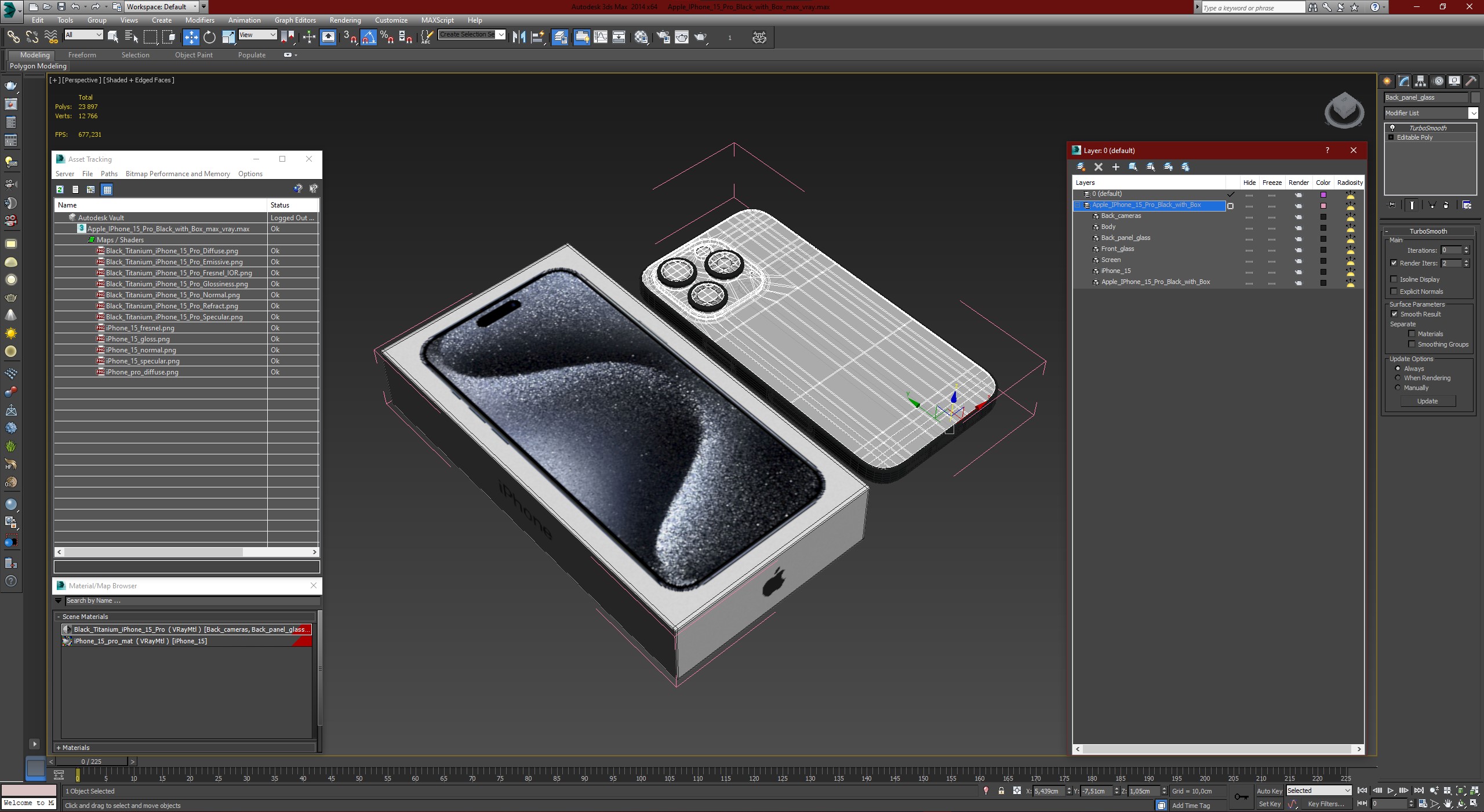This screenshot has height=812, width=1484.
Task: Click Refresh icon in Asset Tracking
Action: pos(60,190)
